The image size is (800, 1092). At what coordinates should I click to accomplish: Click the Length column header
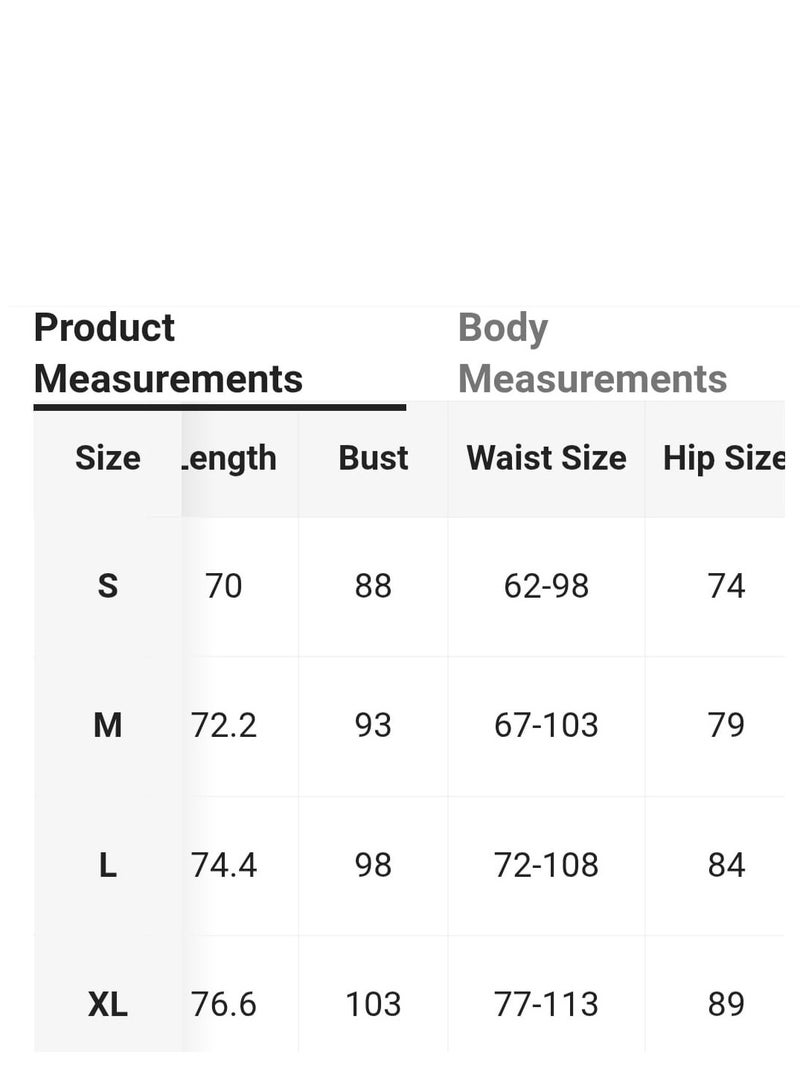tap(229, 460)
